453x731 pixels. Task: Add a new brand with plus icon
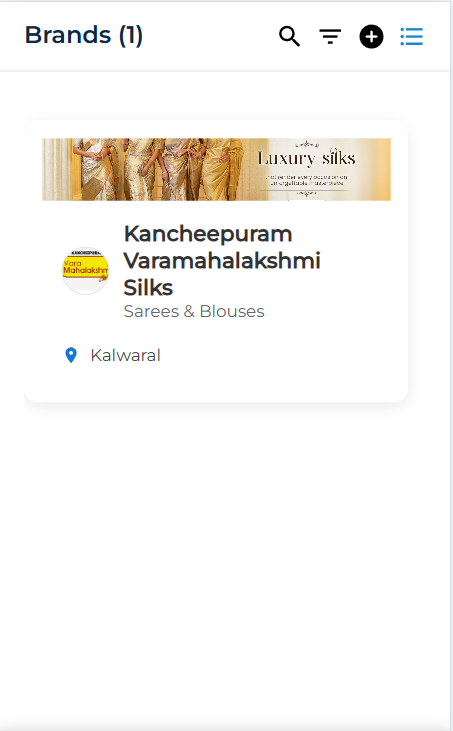point(371,36)
